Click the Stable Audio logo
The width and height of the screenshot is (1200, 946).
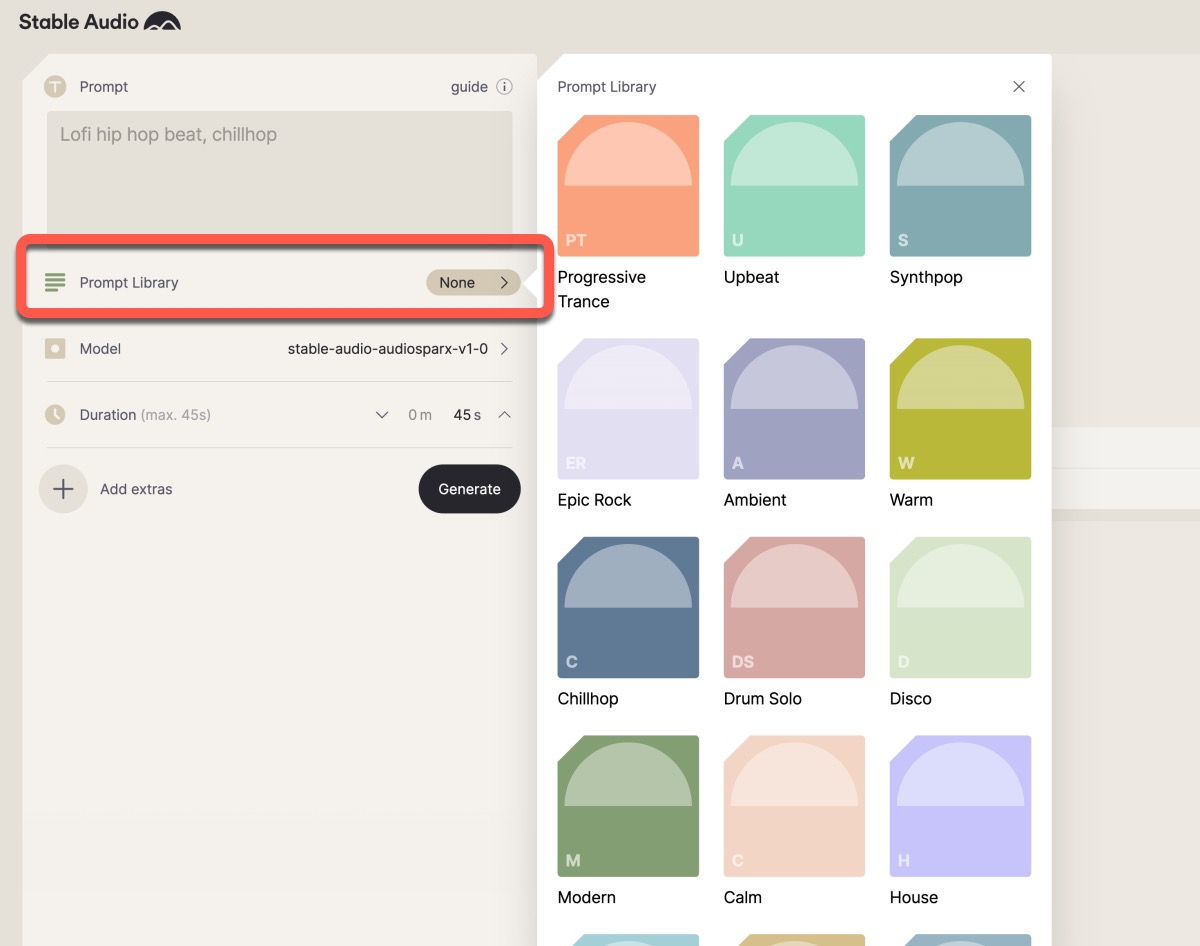point(100,22)
